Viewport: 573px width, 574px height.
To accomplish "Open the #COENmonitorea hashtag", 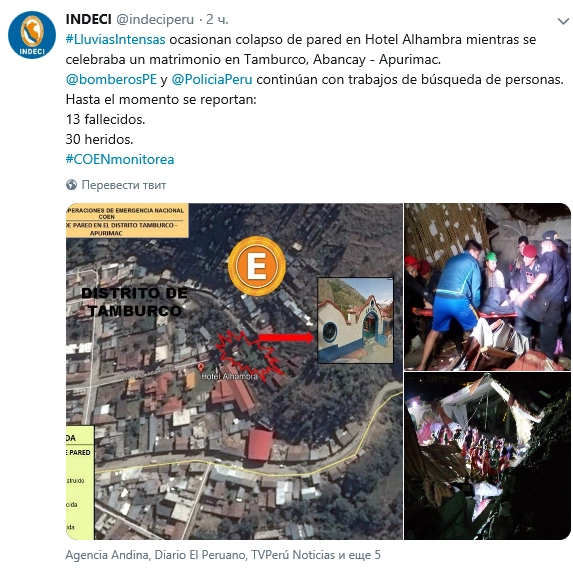I will point(120,159).
